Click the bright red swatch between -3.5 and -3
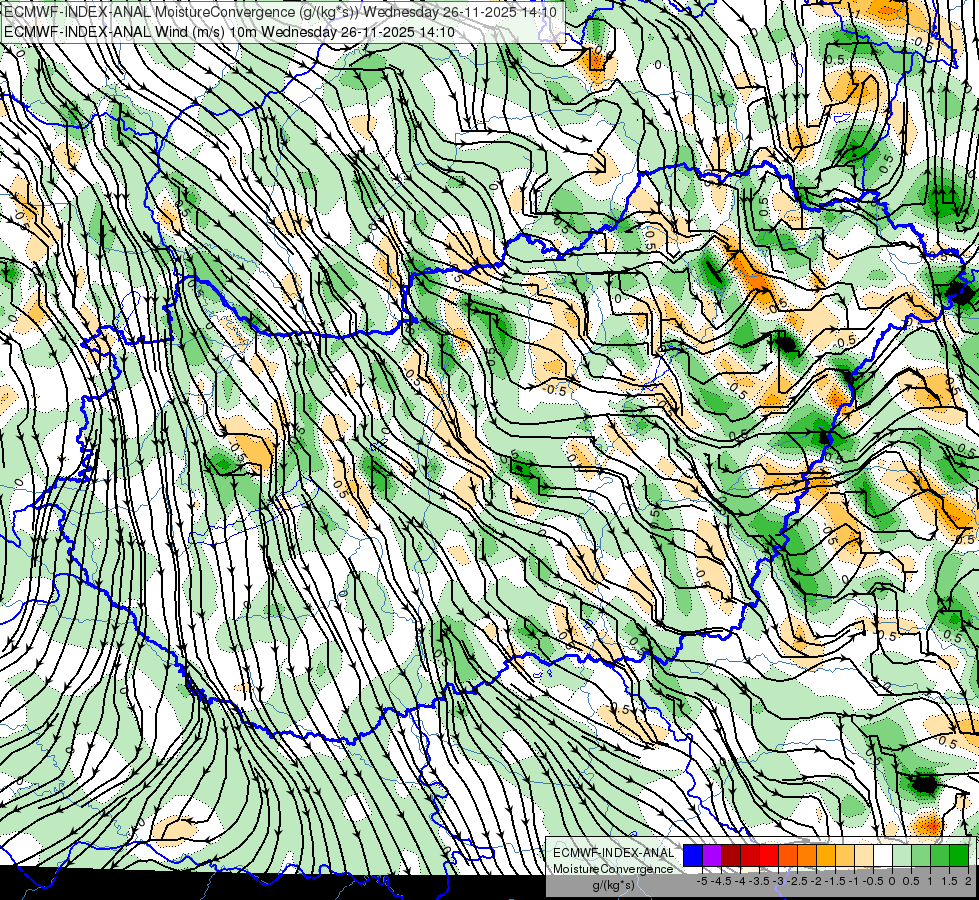Screen dimensions: 979x900 [769, 856]
